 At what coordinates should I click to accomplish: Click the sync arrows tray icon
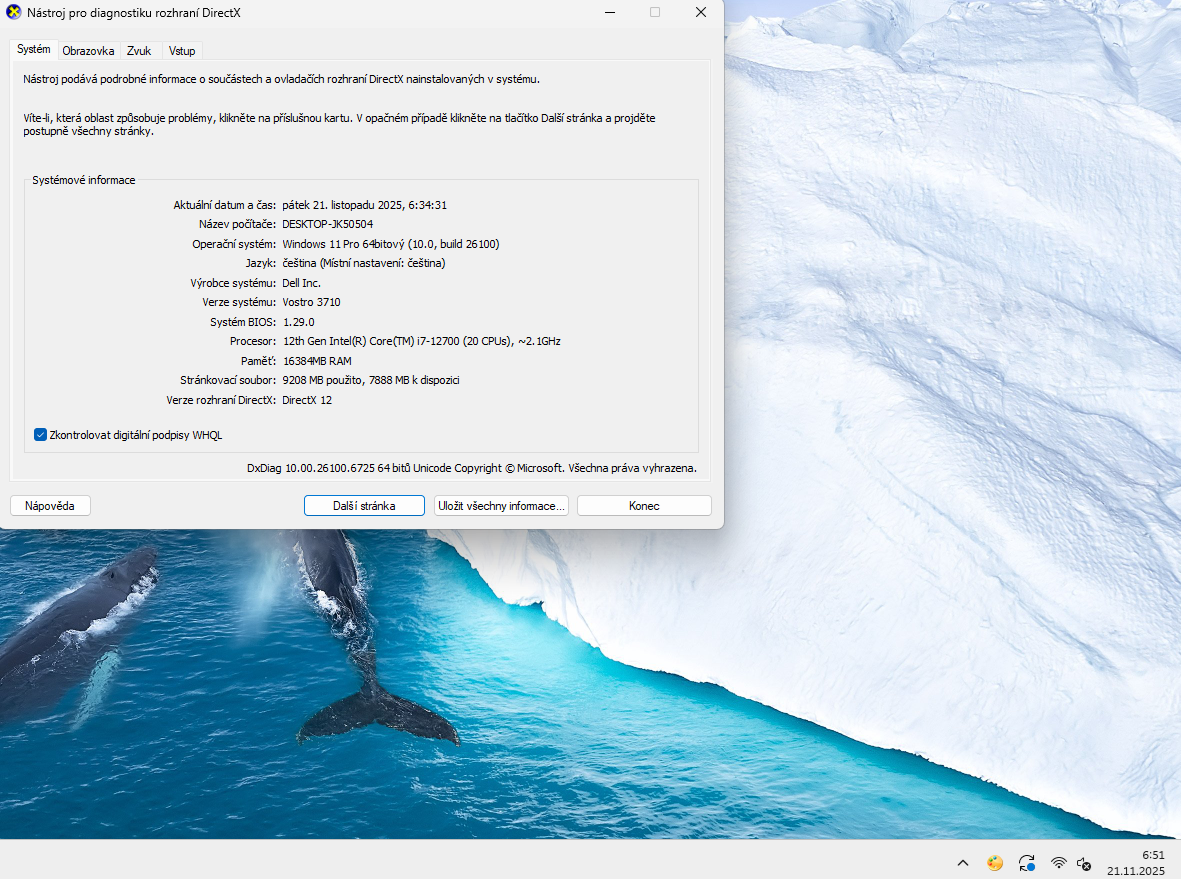1026,862
